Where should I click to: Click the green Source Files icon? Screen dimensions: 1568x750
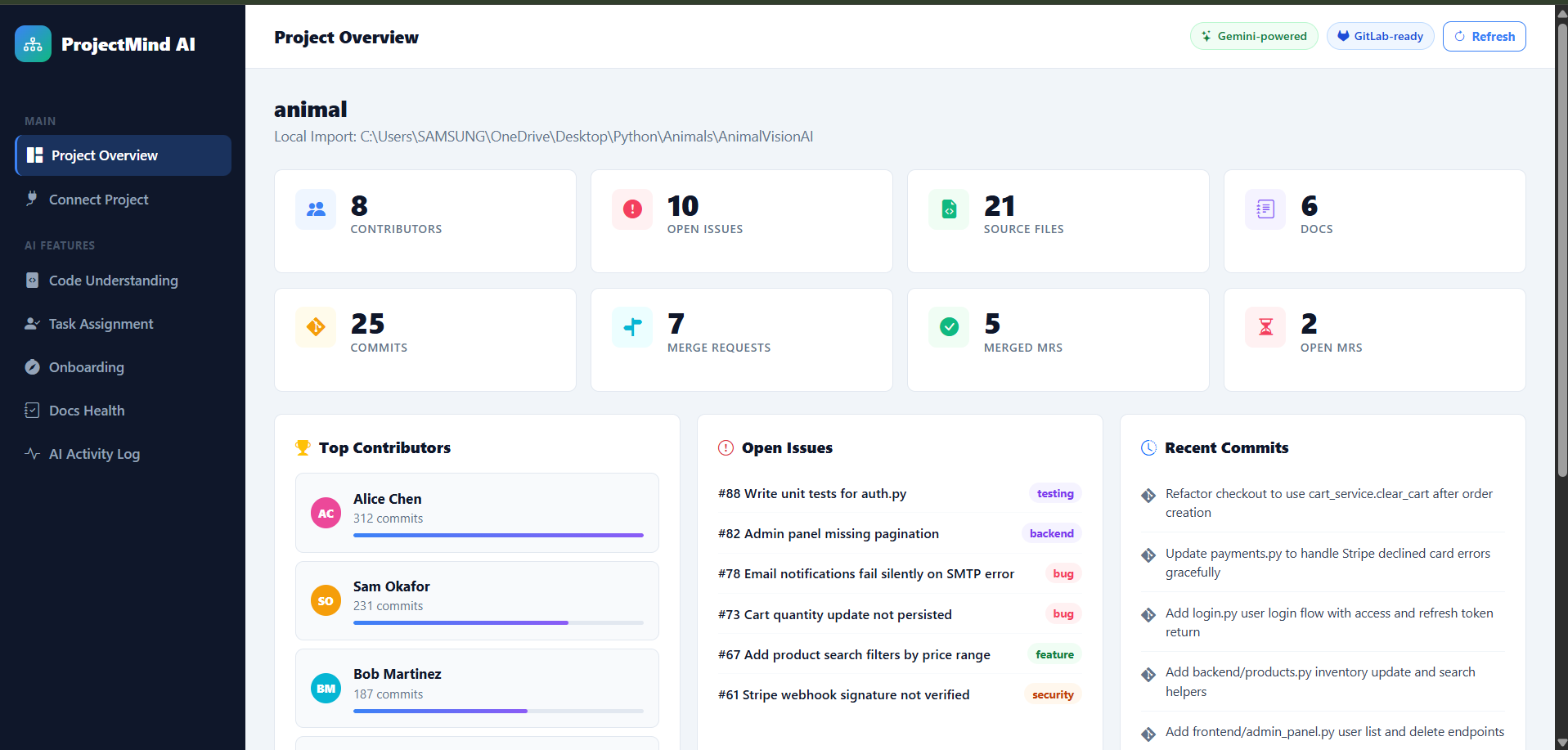tap(949, 209)
